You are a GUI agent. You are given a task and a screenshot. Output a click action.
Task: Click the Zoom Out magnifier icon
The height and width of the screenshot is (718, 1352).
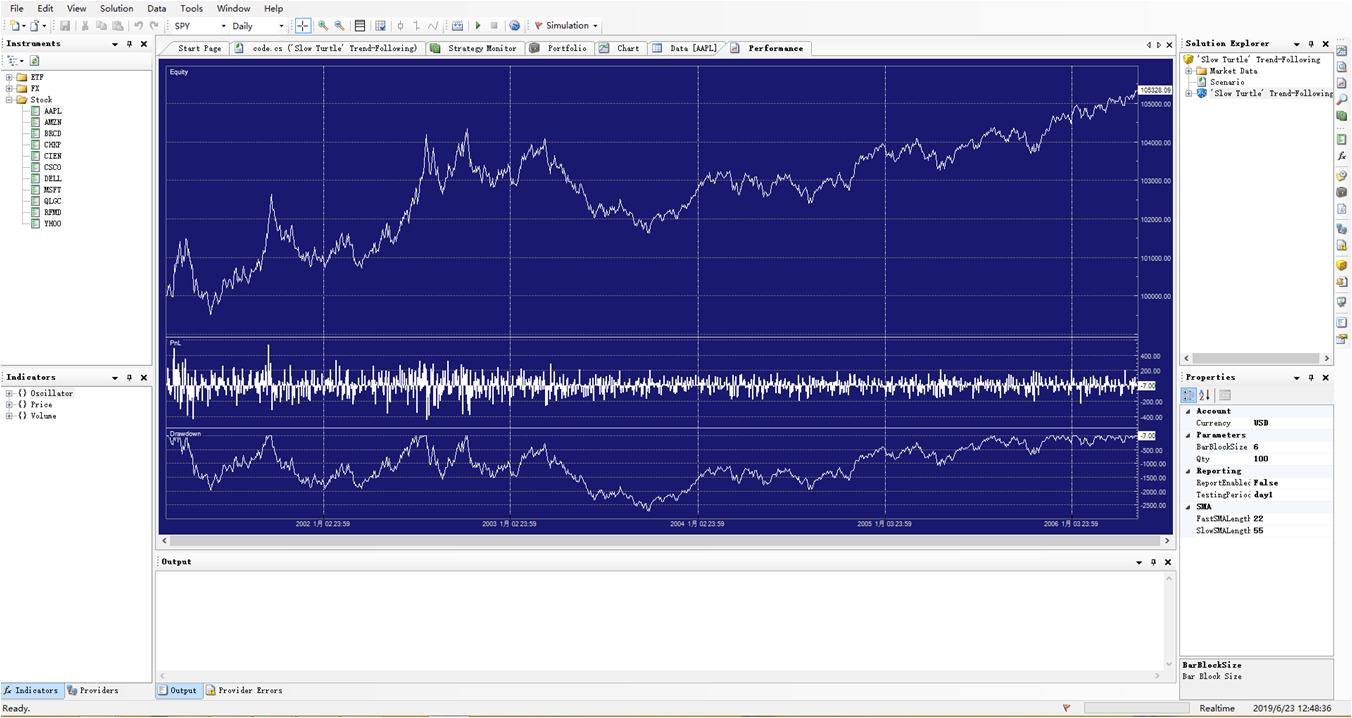tap(339, 26)
